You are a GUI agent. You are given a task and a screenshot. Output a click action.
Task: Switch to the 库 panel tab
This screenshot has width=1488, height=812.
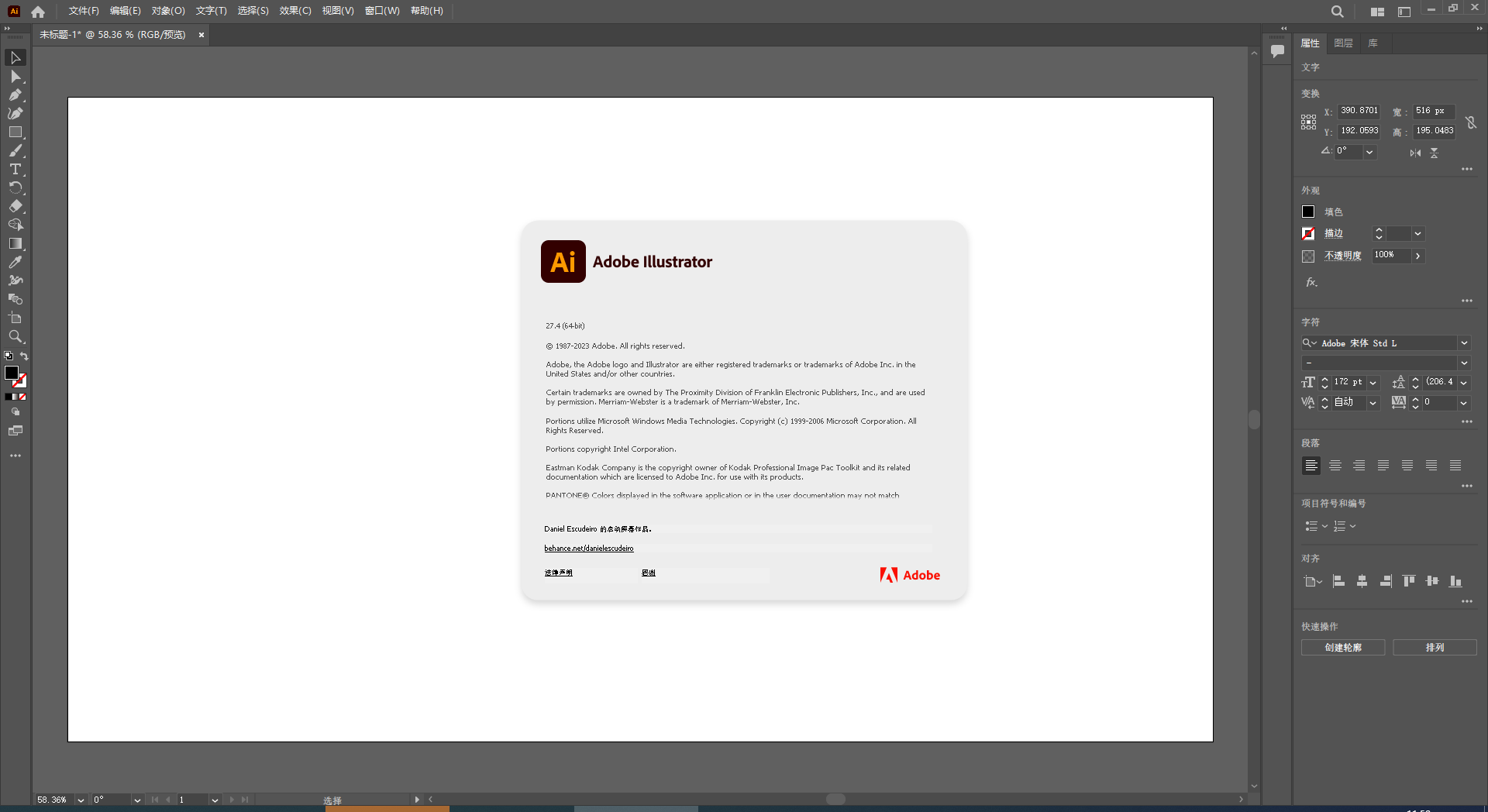pos(1373,43)
